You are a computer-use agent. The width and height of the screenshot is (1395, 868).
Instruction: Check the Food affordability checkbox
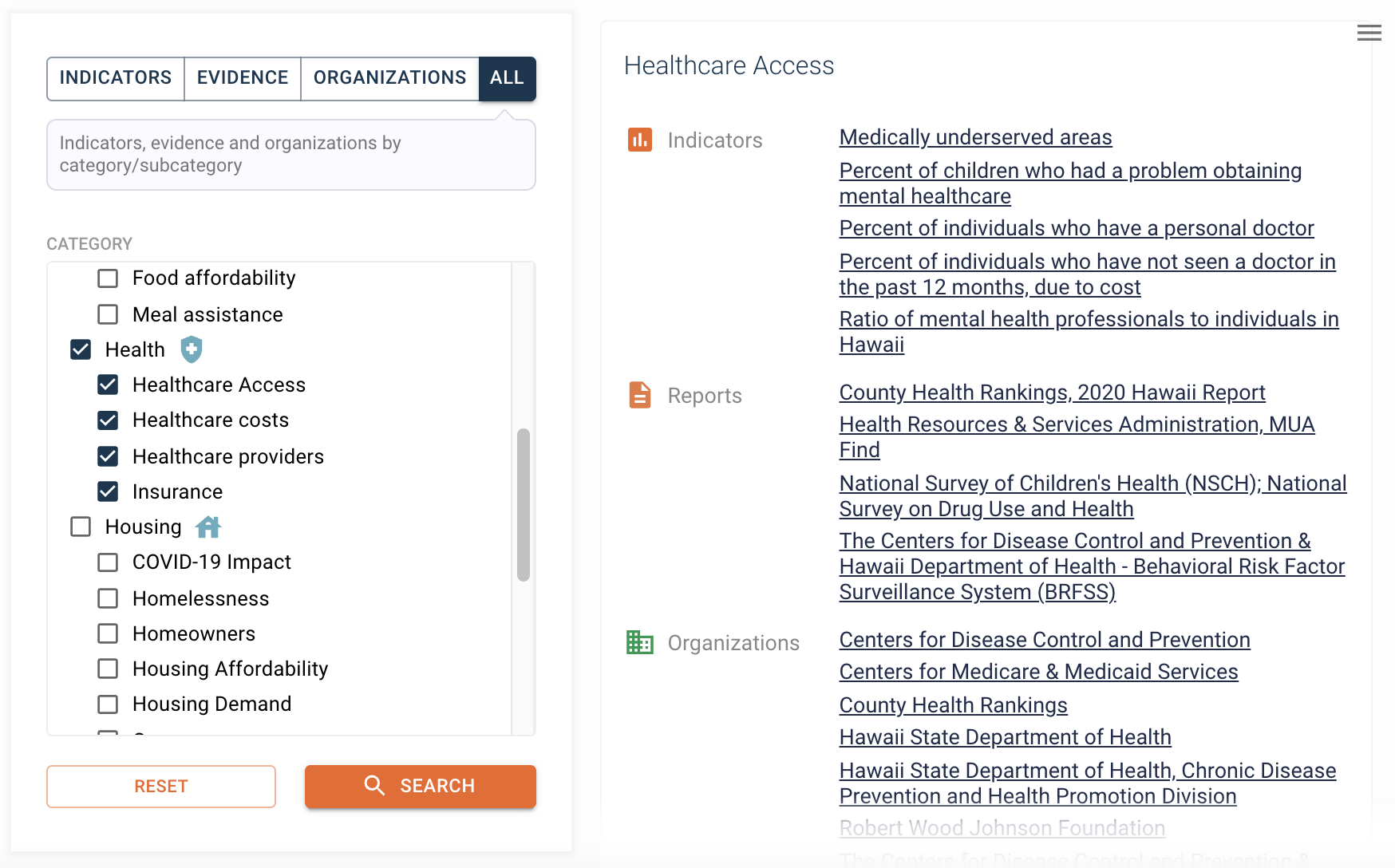(x=108, y=278)
